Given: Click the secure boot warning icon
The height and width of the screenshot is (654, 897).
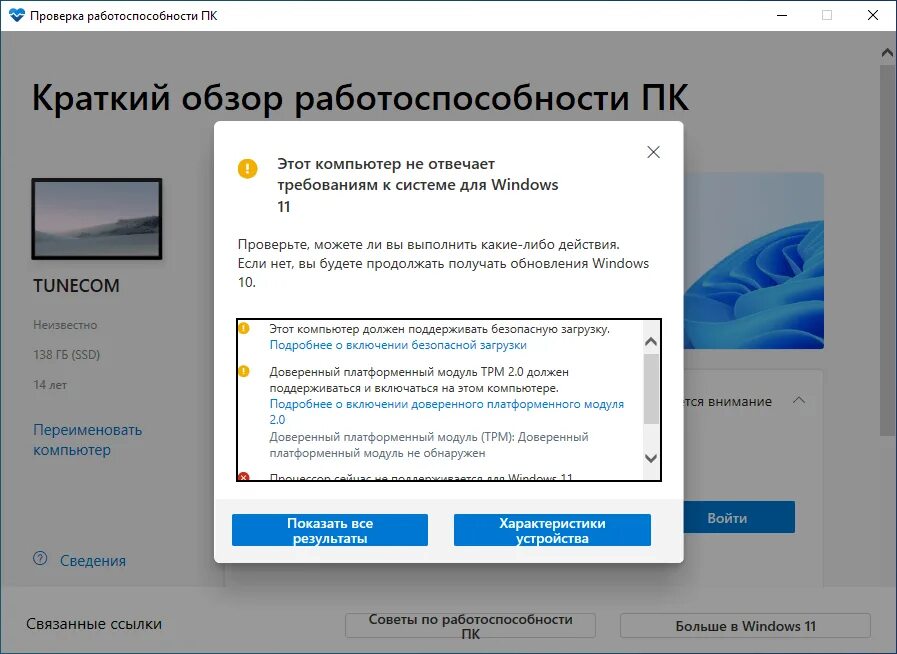Looking at the screenshot, I should (x=244, y=328).
